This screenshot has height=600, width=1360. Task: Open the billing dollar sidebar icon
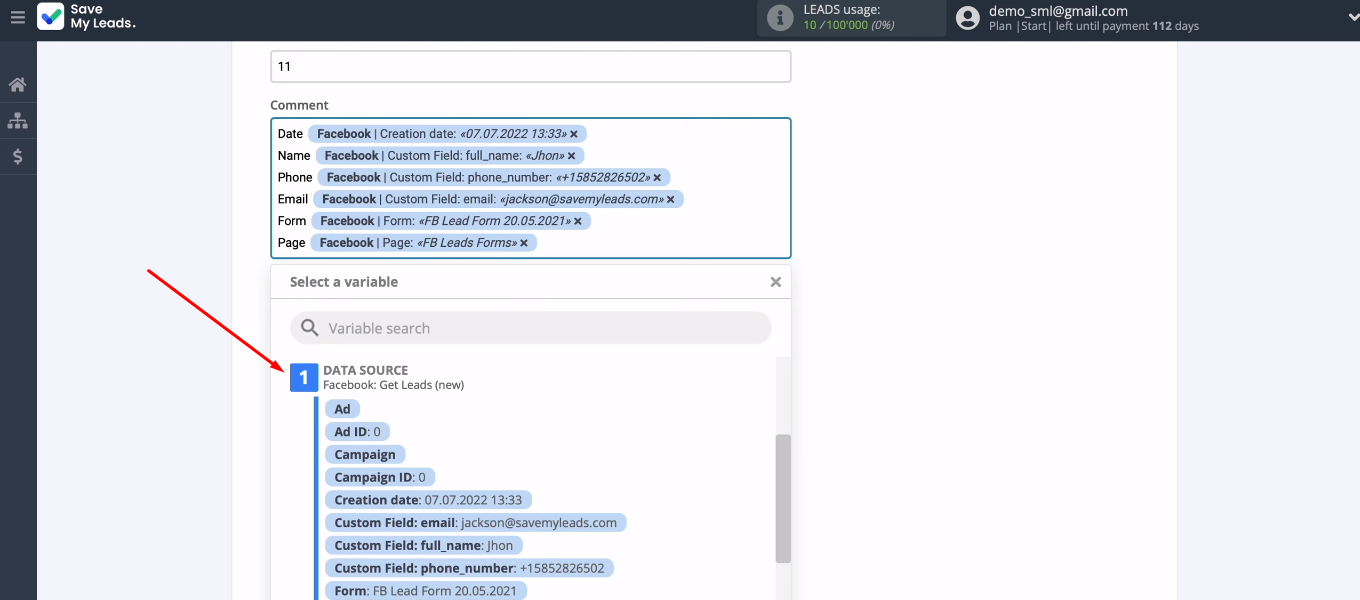(x=18, y=157)
